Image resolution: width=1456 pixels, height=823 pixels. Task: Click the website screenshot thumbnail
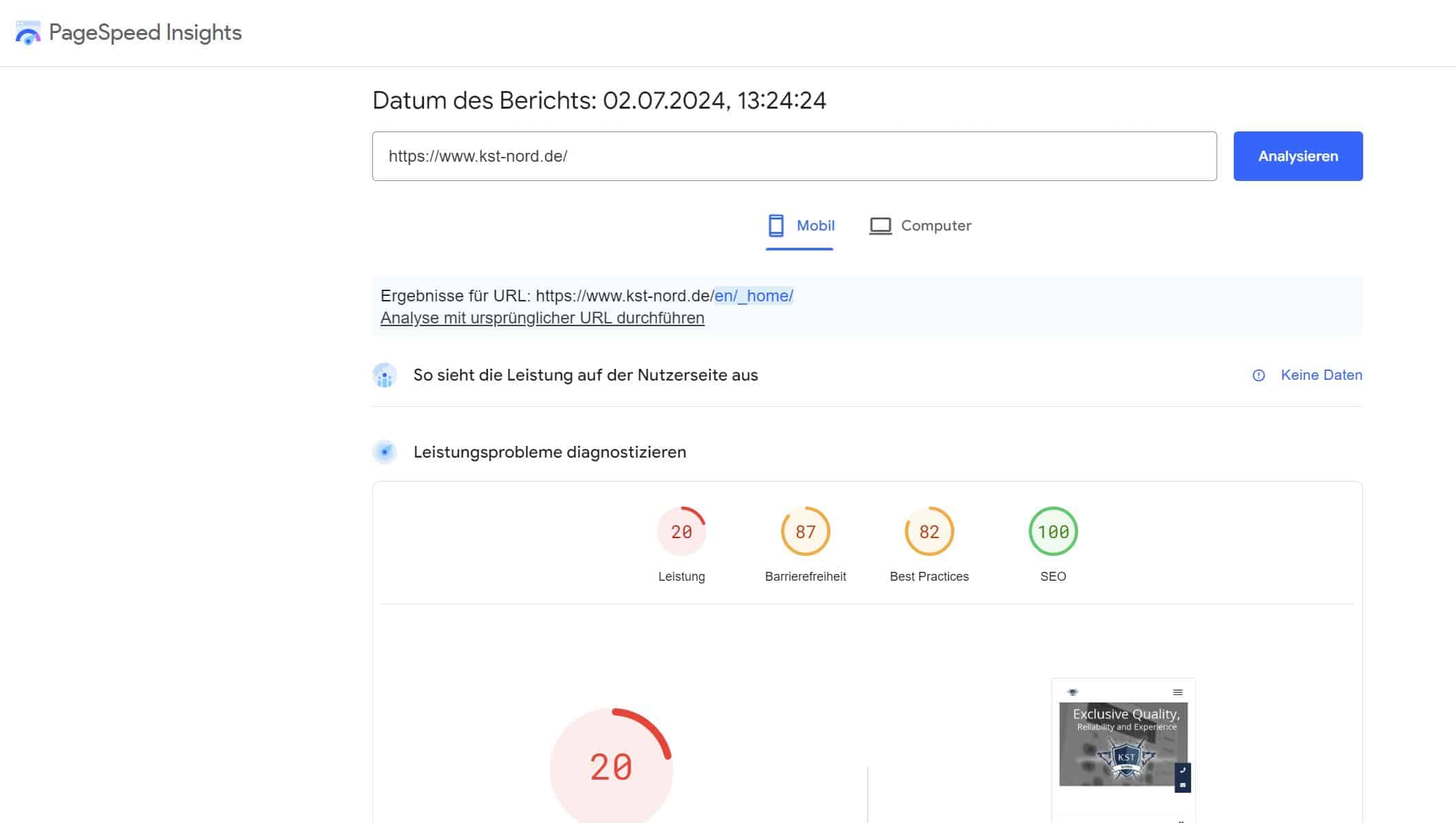point(1123,750)
